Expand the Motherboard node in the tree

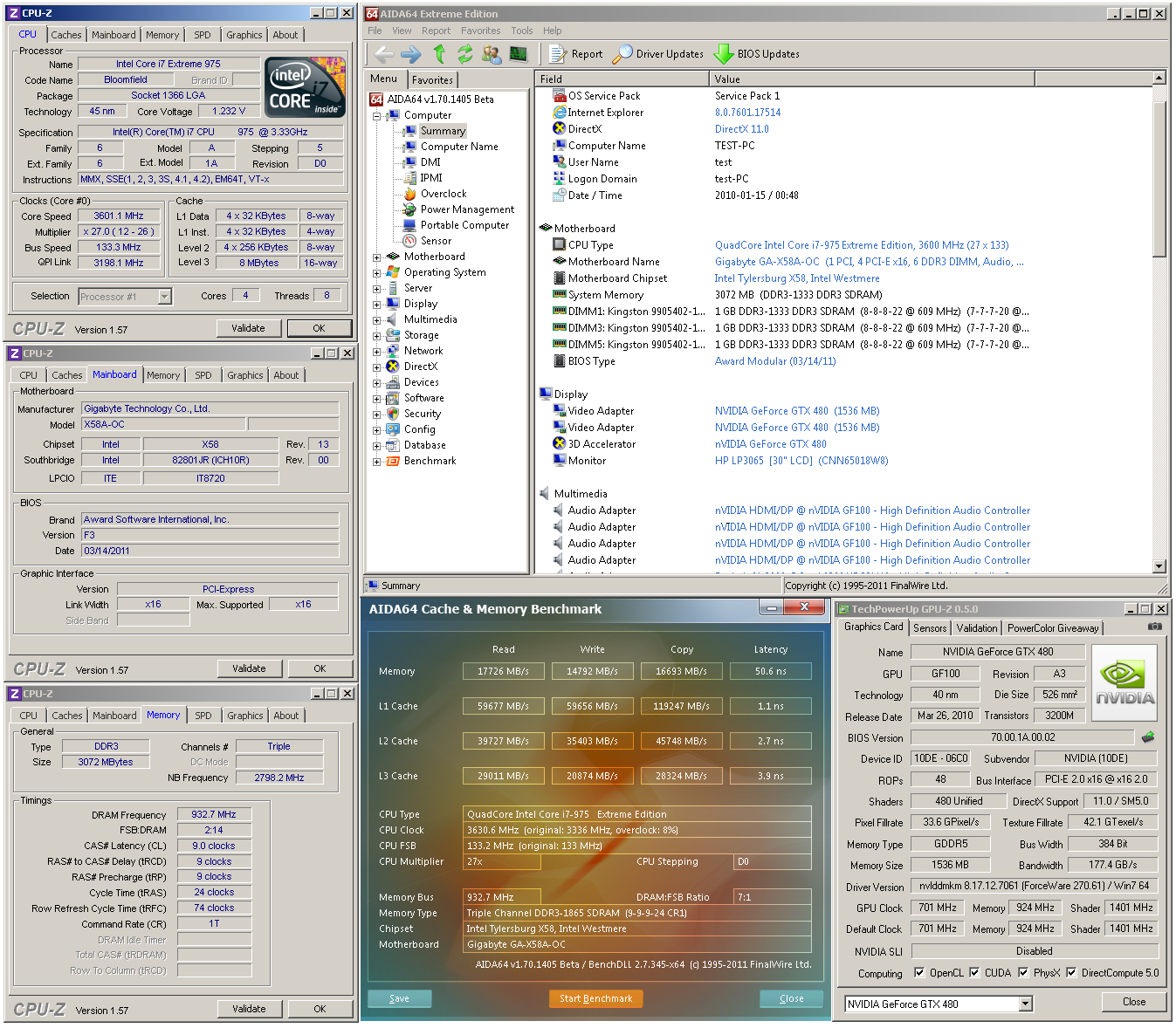(377, 257)
